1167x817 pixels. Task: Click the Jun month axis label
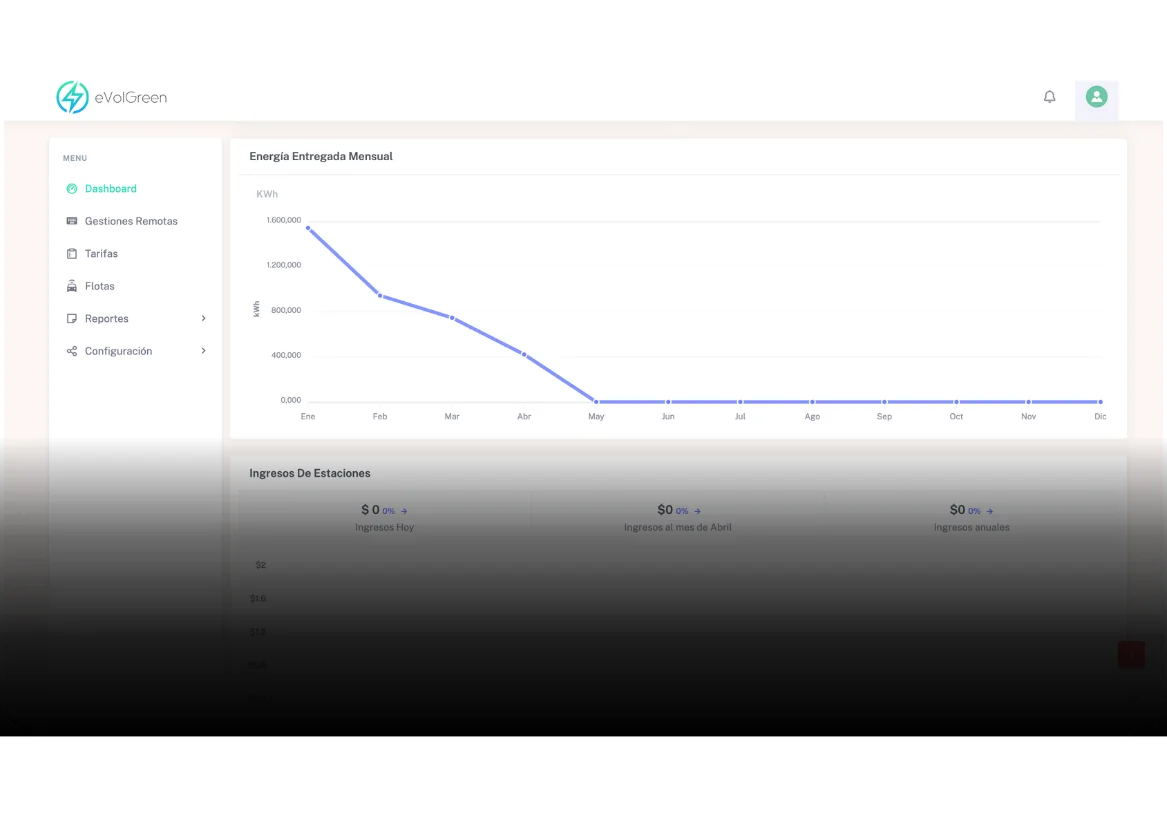668,417
